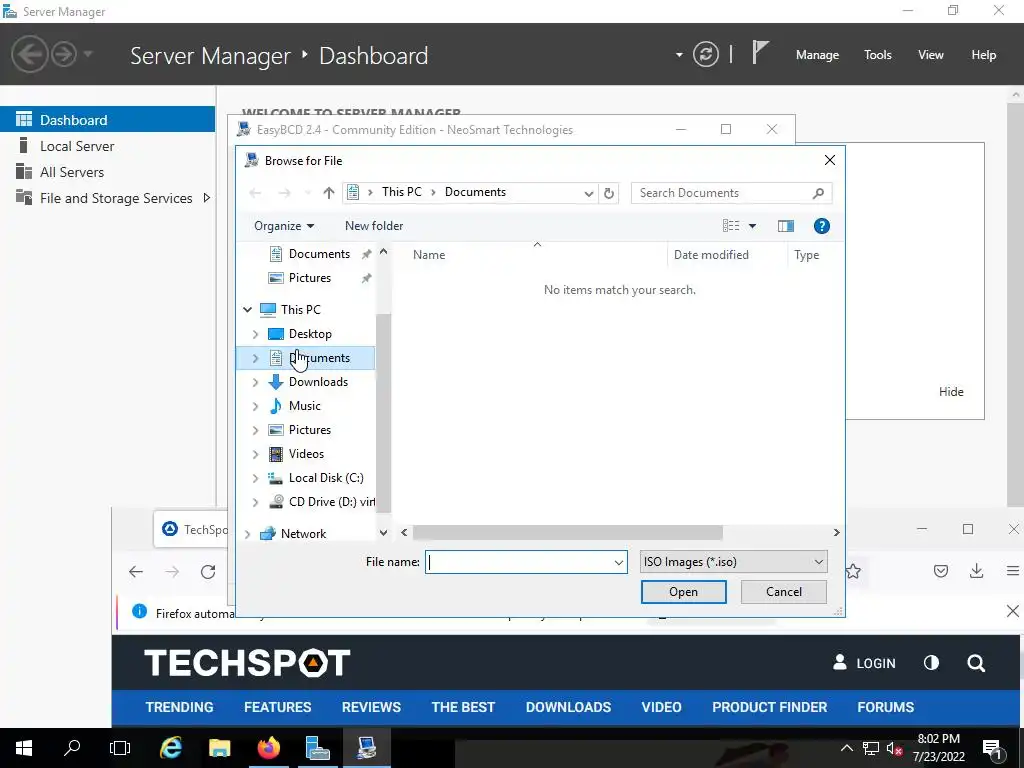Open the Manage menu in Server Manager

coord(817,55)
